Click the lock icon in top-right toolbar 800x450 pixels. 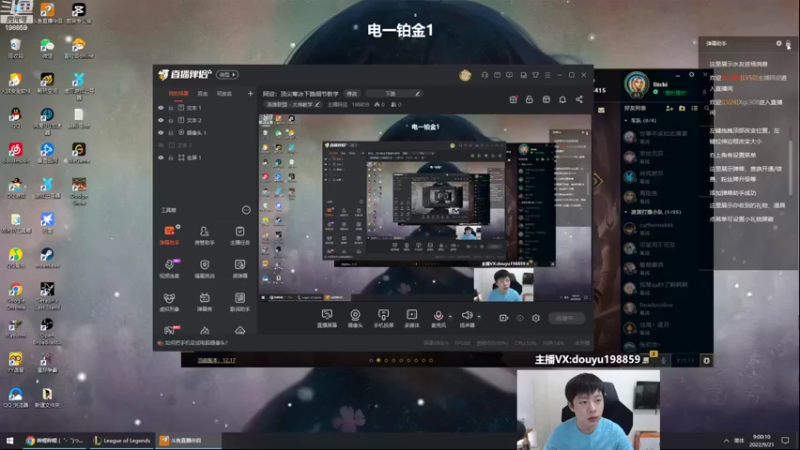pyautogui.click(x=530, y=99)
